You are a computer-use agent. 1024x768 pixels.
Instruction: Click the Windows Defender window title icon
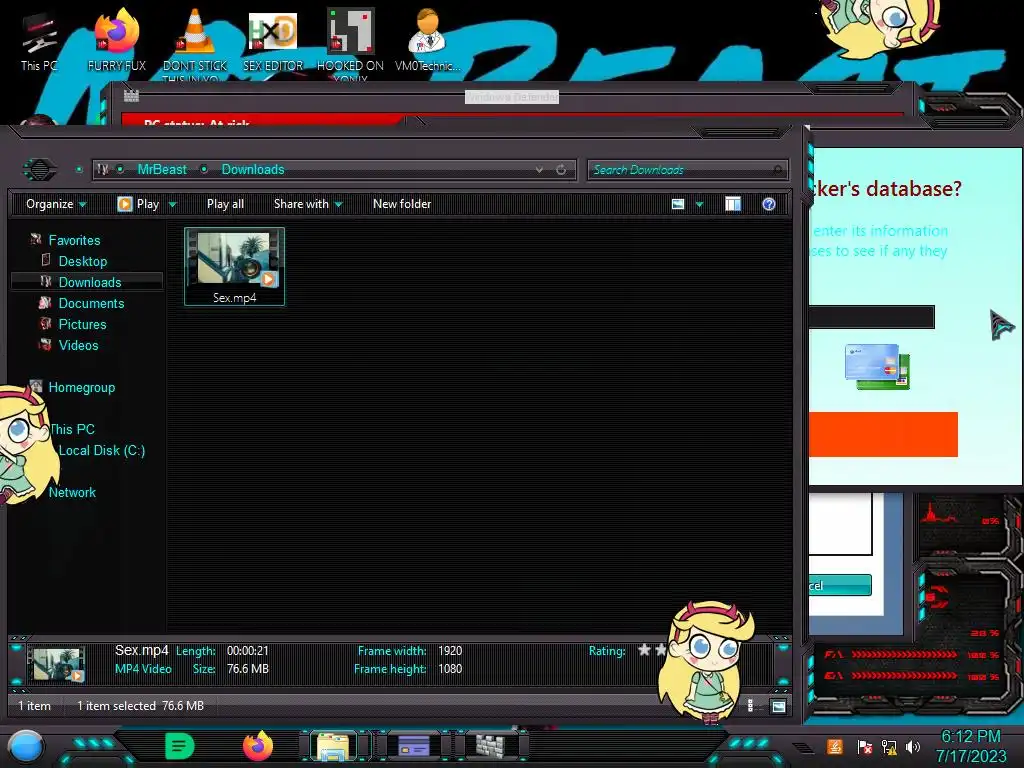pyautogui.click(x=131, y=96)
